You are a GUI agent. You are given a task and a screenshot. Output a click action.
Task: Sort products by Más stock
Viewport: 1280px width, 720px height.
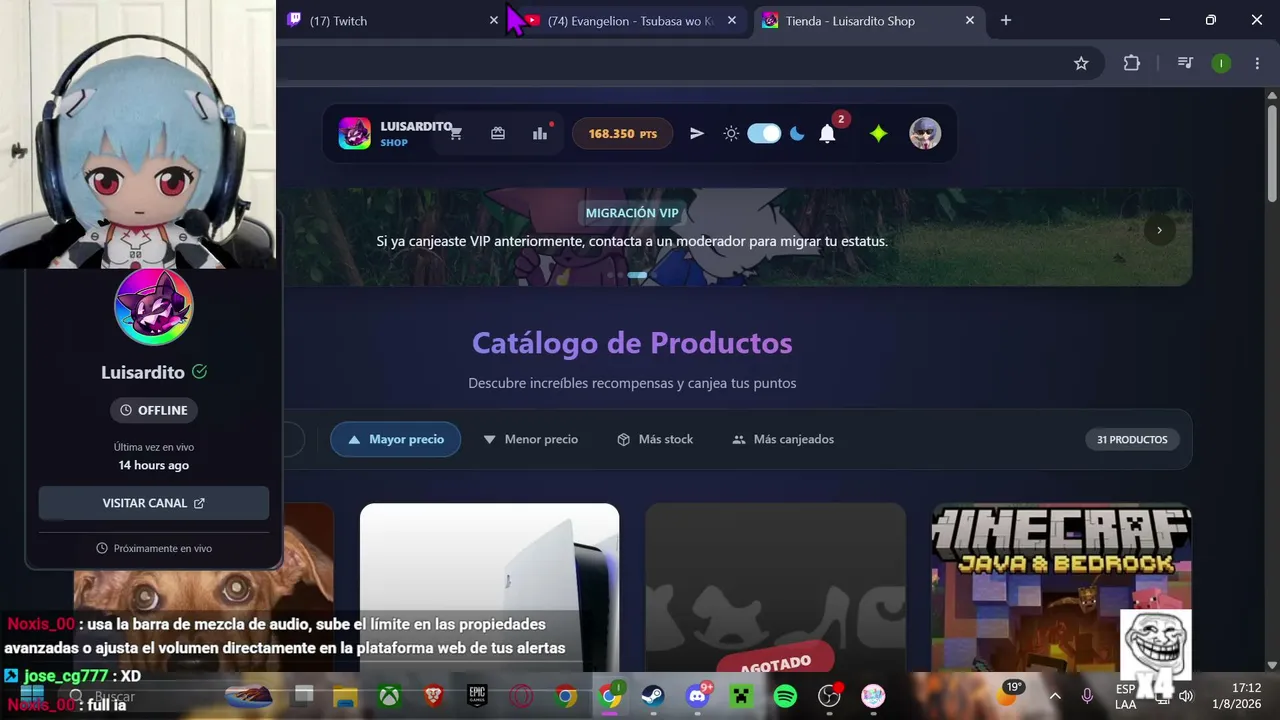click(x=655, y=439)
